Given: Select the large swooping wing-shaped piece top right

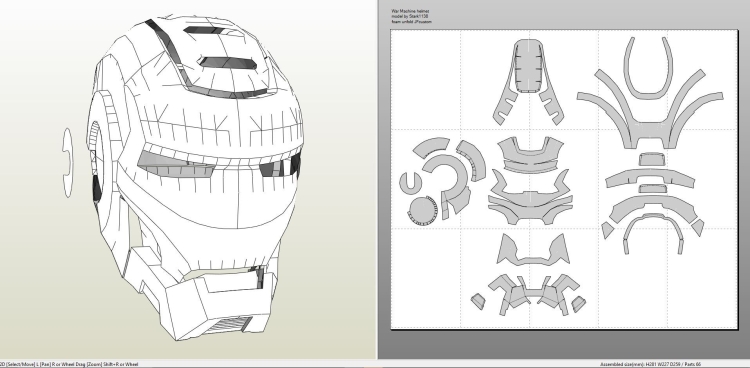Looking at the screenshot, I should 650,110.
